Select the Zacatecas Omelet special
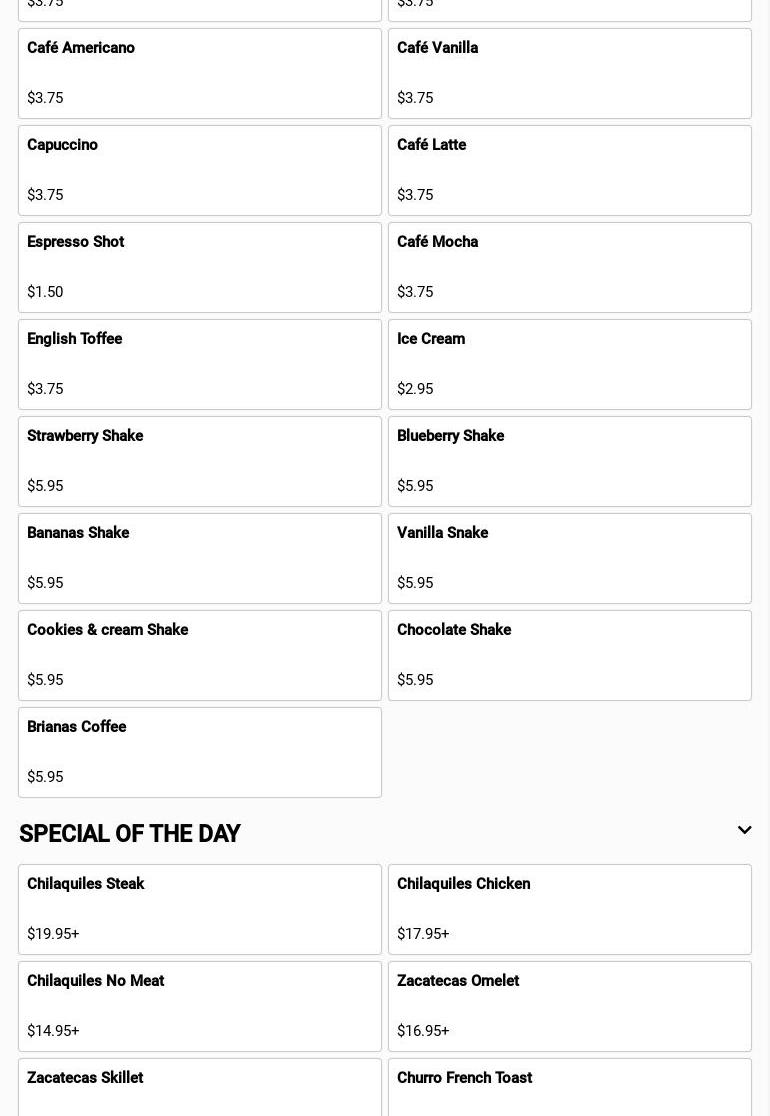This screenshot has width=770, height=1116. click(570, 1006)
